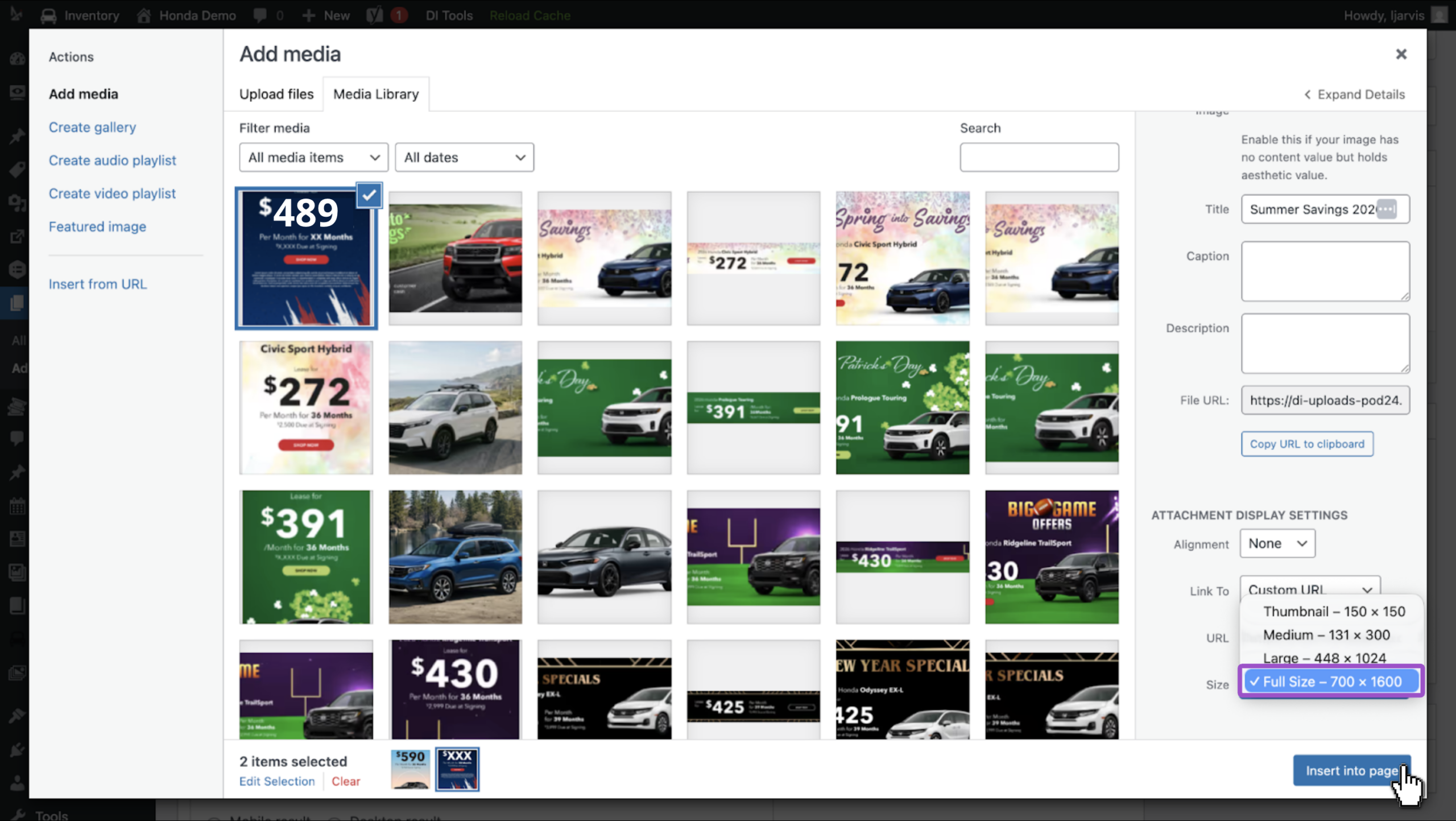Screen dimensions: 1456x821
Task: Click the comments bubble icon
Action: 260,15
